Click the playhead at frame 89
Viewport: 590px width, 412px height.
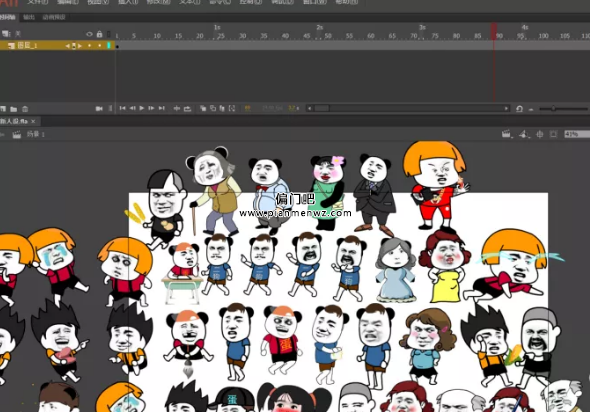494,31
